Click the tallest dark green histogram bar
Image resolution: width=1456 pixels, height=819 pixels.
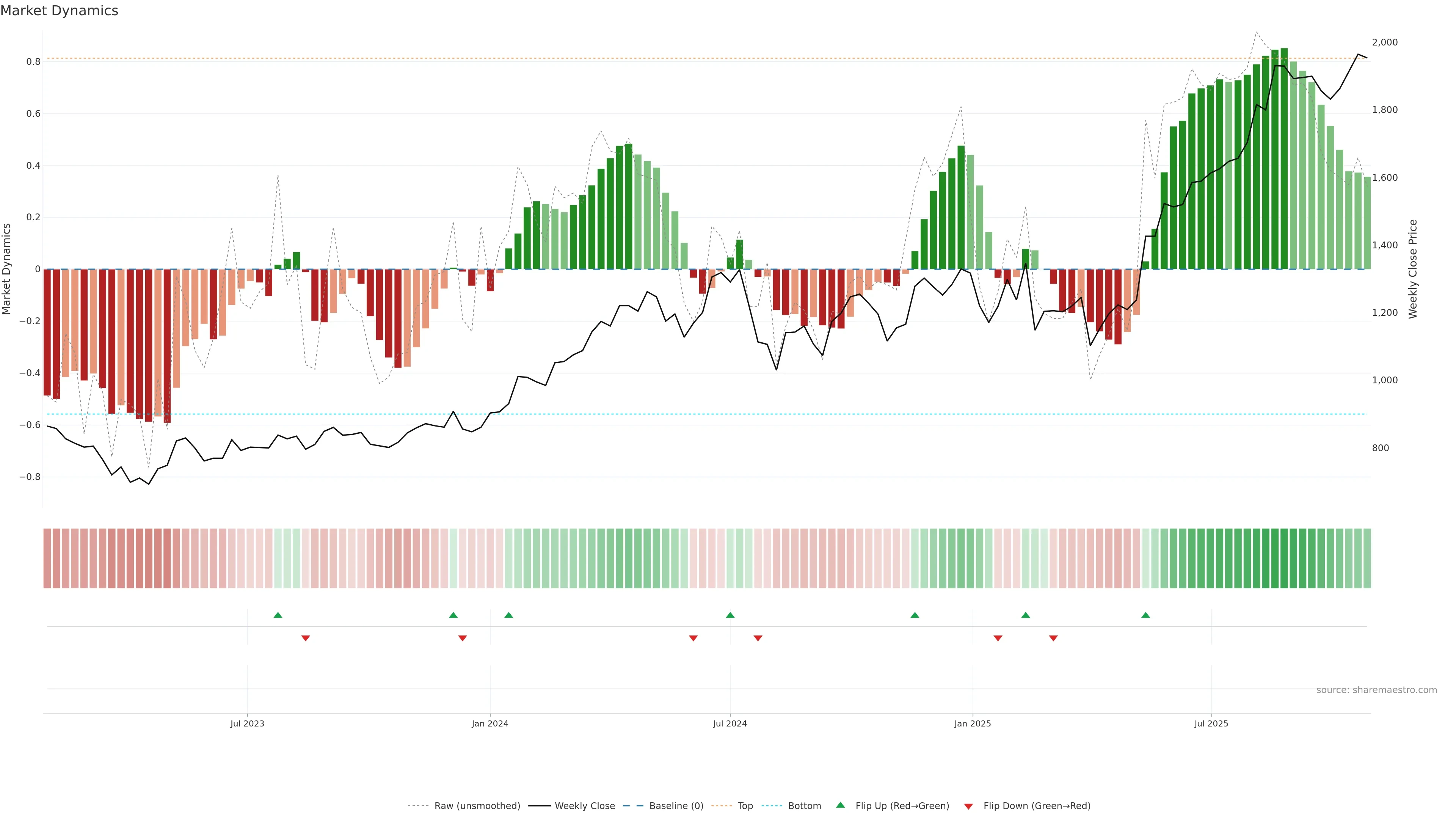point(1283,158)
